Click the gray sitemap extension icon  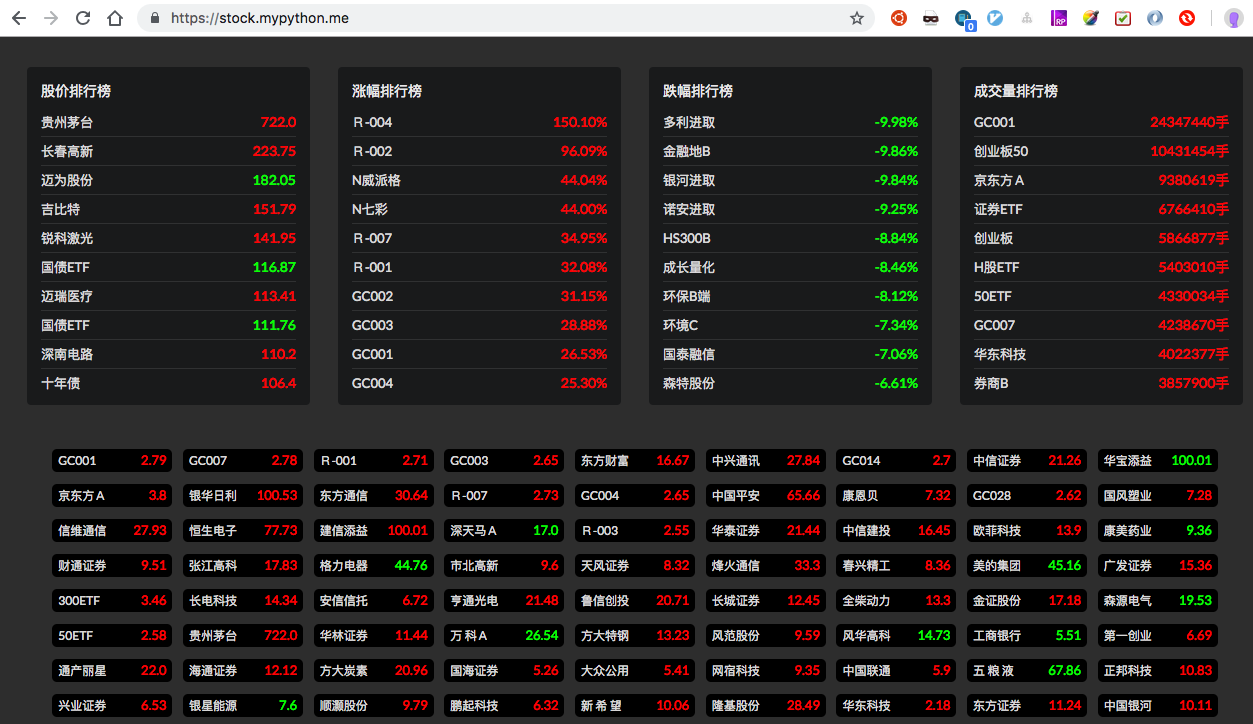[1027, 18]
